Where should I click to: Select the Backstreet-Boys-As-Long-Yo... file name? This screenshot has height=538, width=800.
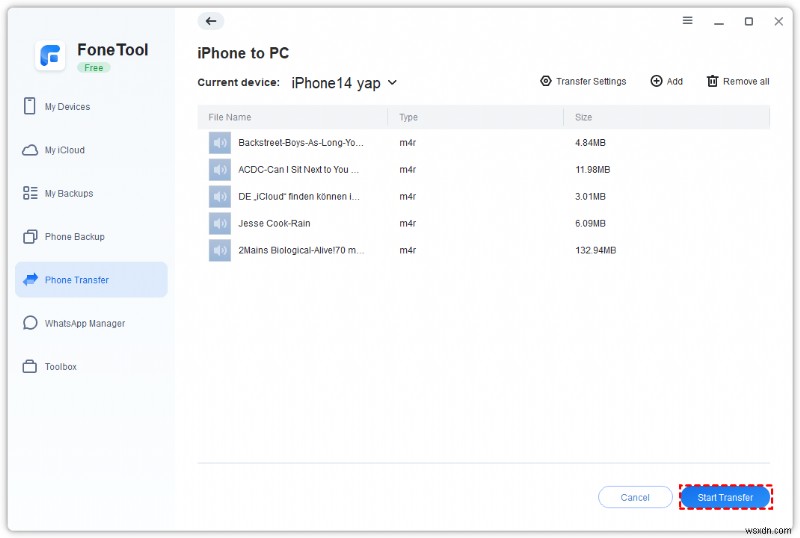pyautogui.click(x=301, y=143)
